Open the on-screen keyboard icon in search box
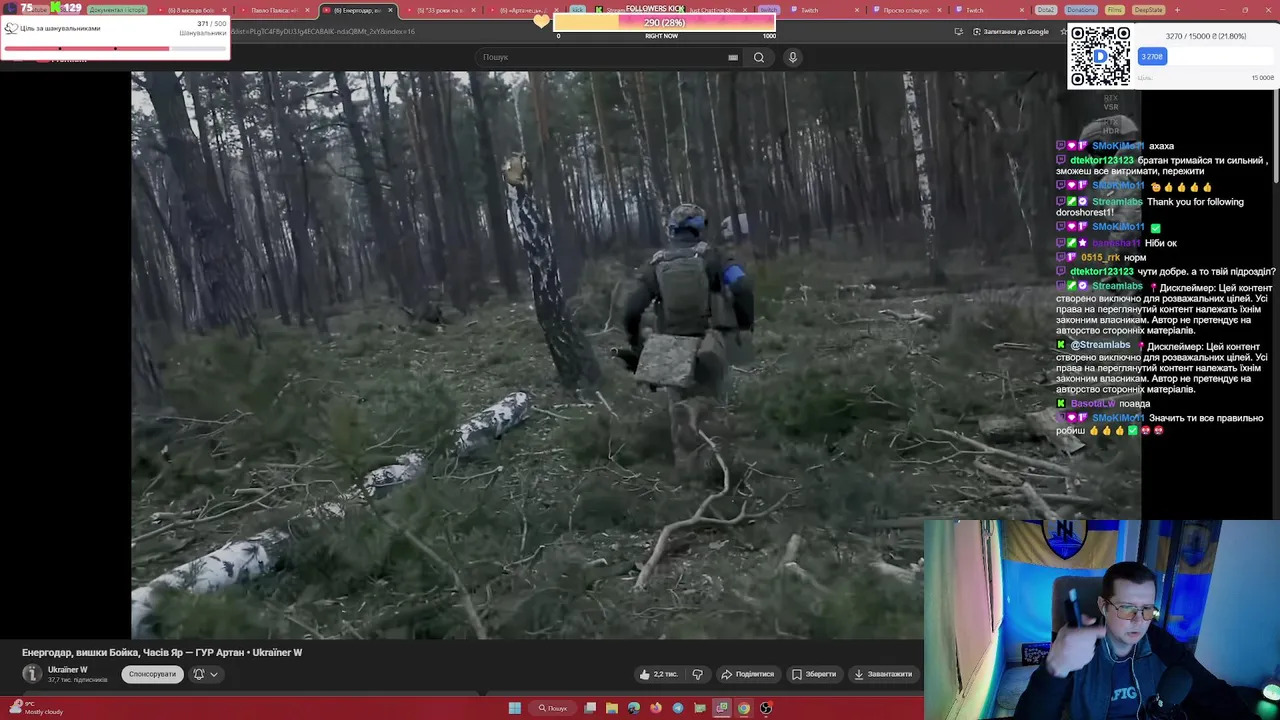Screen dimensions: 1280x720 (733, 57)
